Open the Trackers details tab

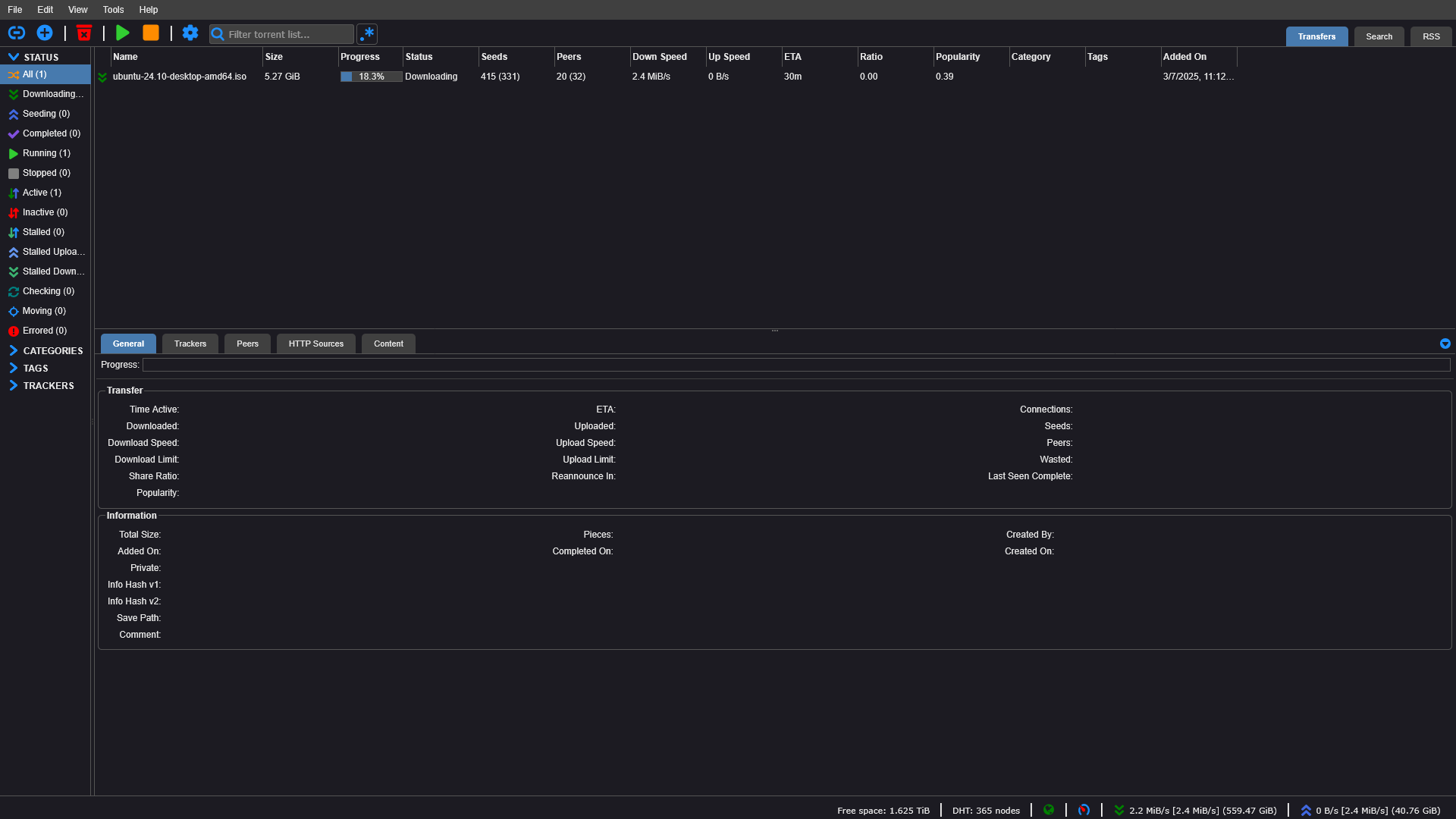[x=190, y=344]
